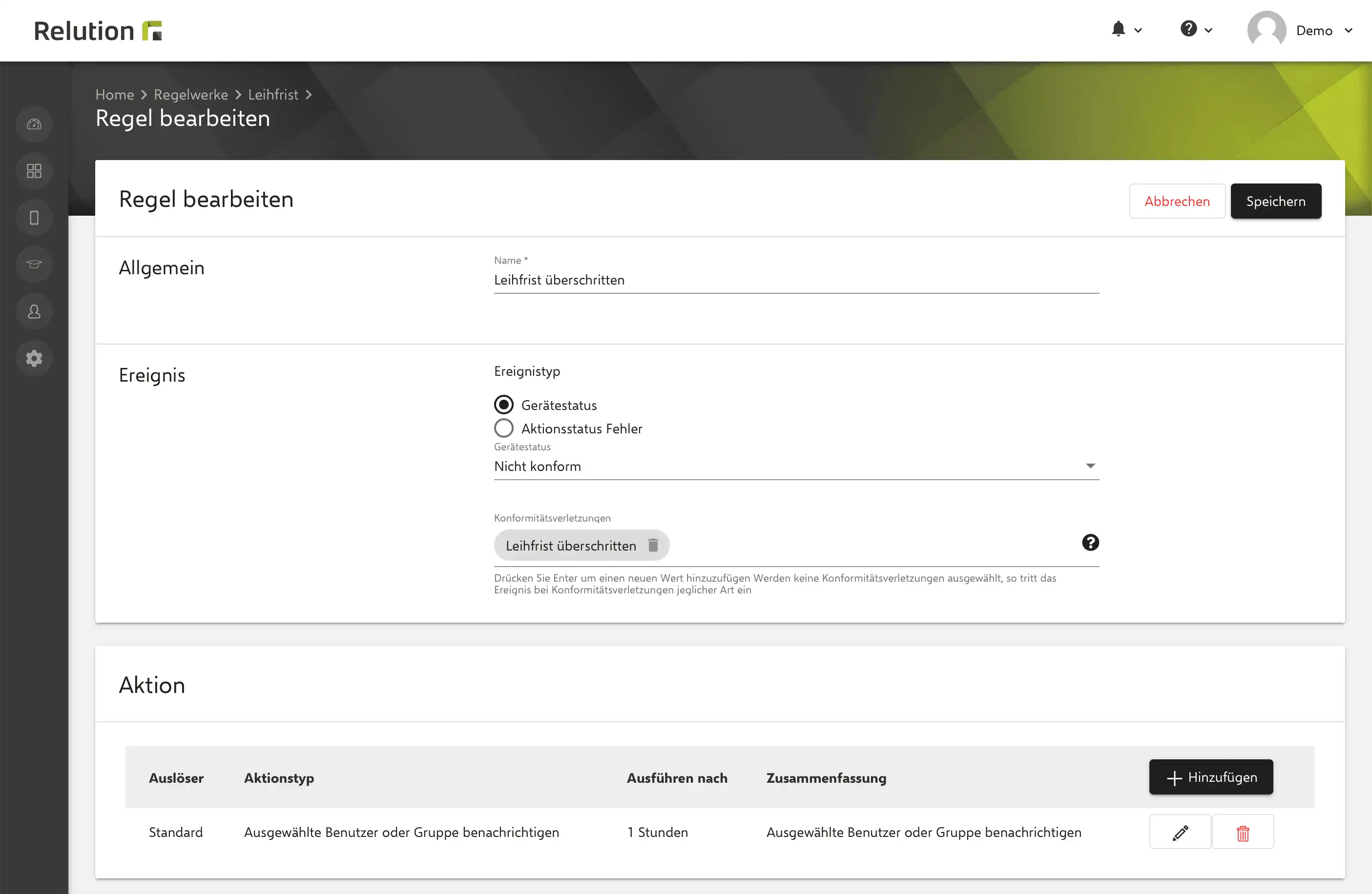Click the Demo user avatar
This screenshot has width=1372, height=894.
tap(1267, 30)
